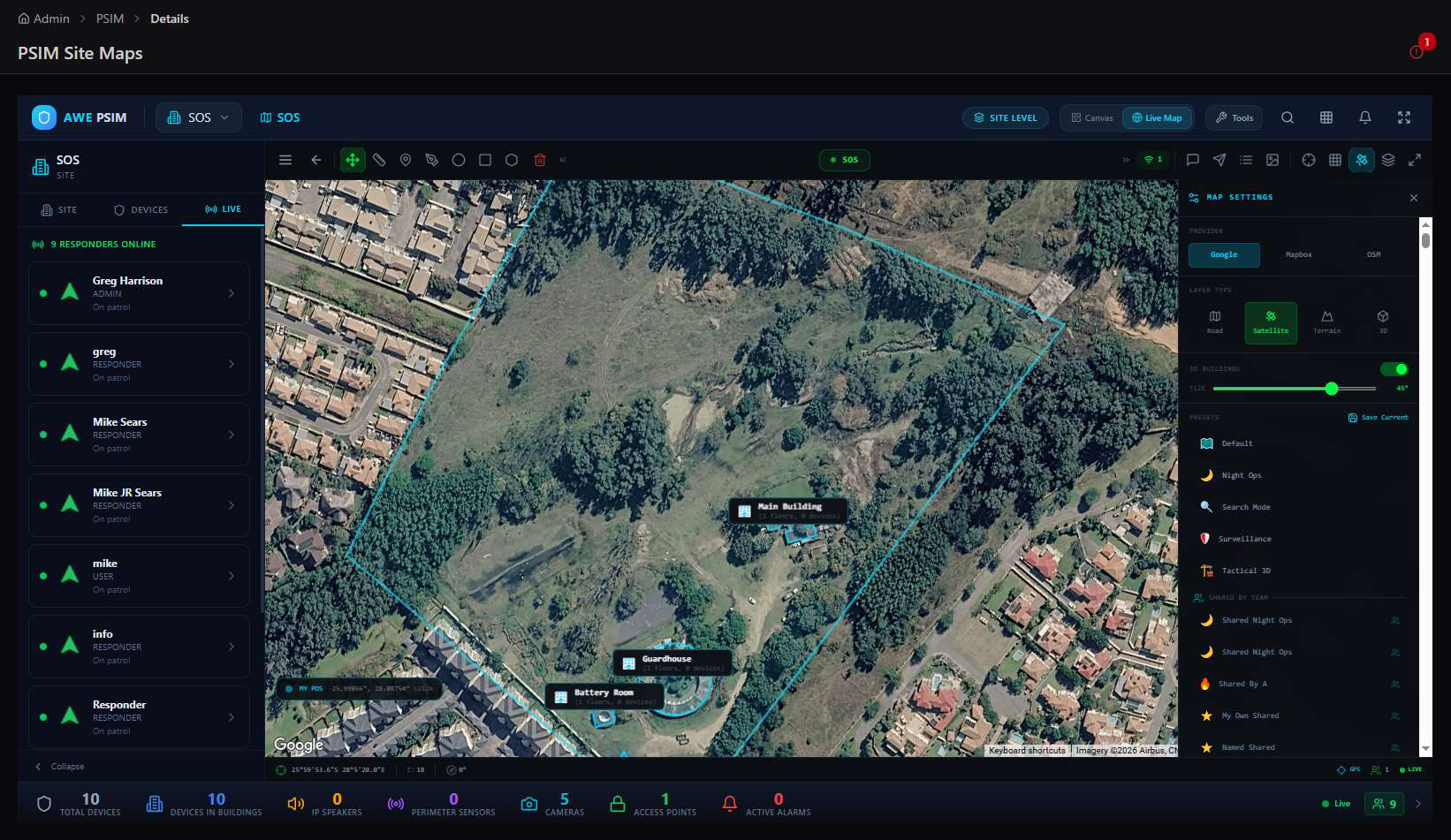
Task: Select OSM as map provider
Action: tap(1373, 254)
